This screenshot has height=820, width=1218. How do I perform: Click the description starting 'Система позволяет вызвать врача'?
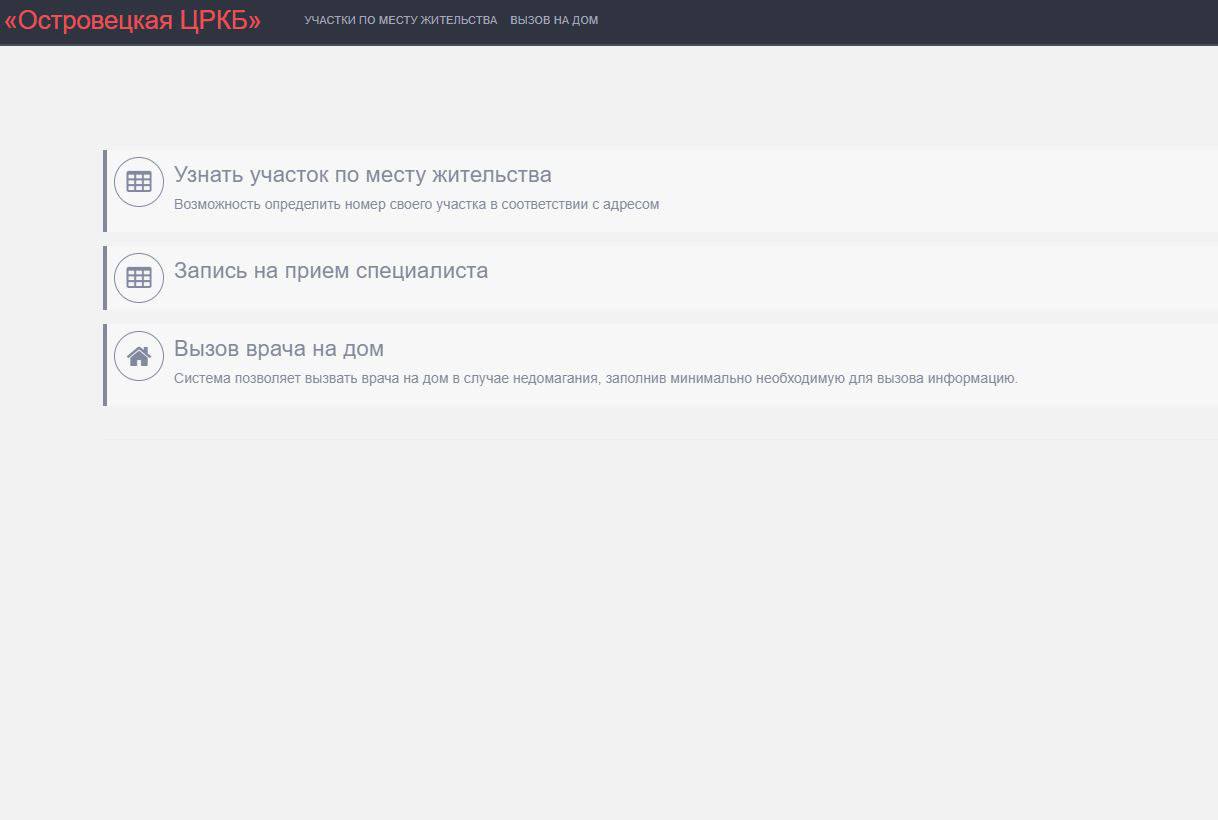595,379
